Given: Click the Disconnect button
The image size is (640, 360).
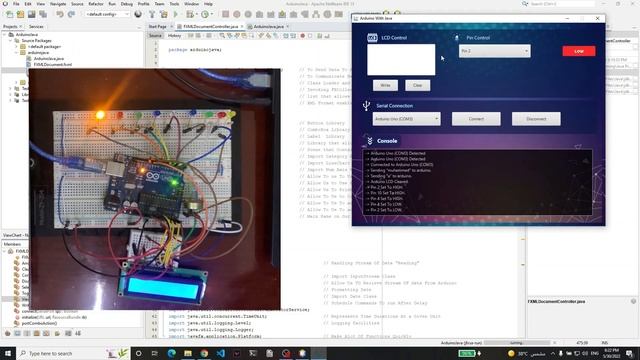Looking at the screenshot, I should tap(536, 119).
